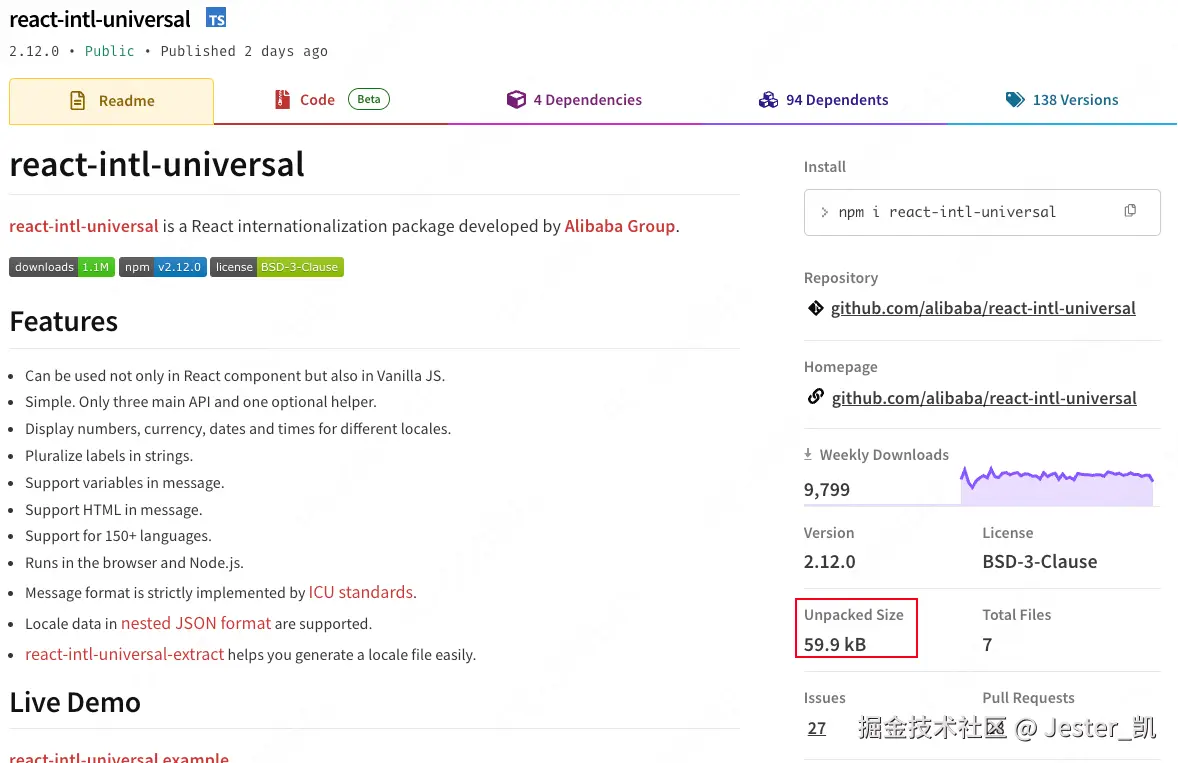Click the homepage chain link icon
The image size is (1178, 763).
815,397
